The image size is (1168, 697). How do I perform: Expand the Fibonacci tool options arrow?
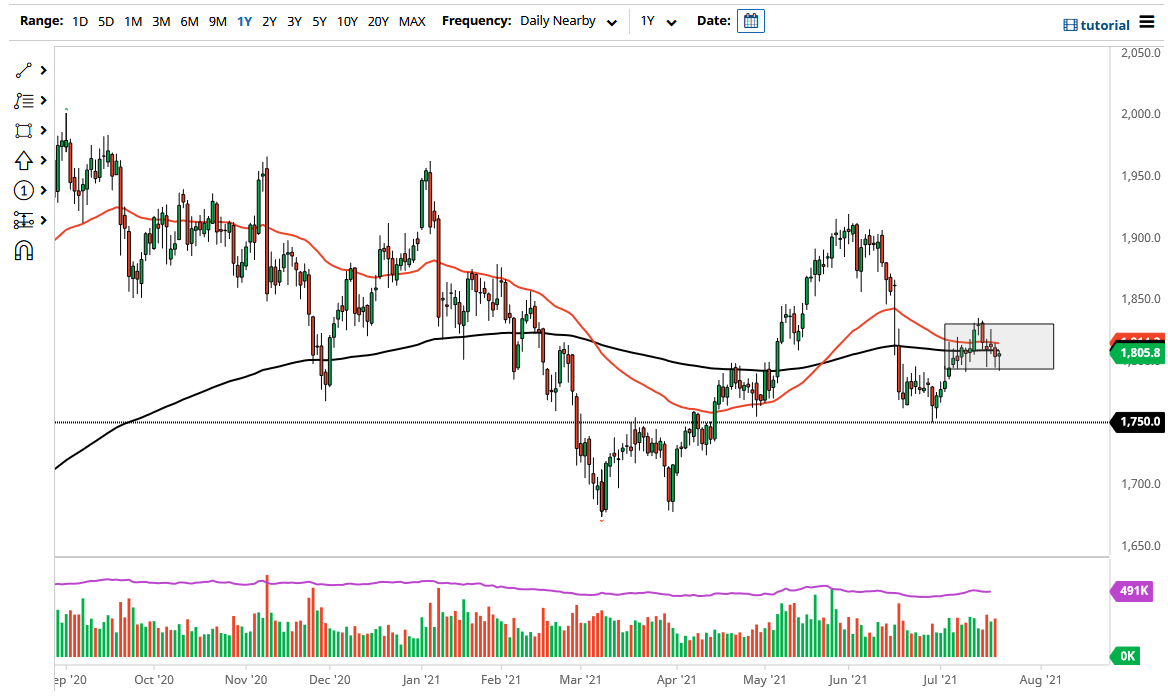[44, 101]
